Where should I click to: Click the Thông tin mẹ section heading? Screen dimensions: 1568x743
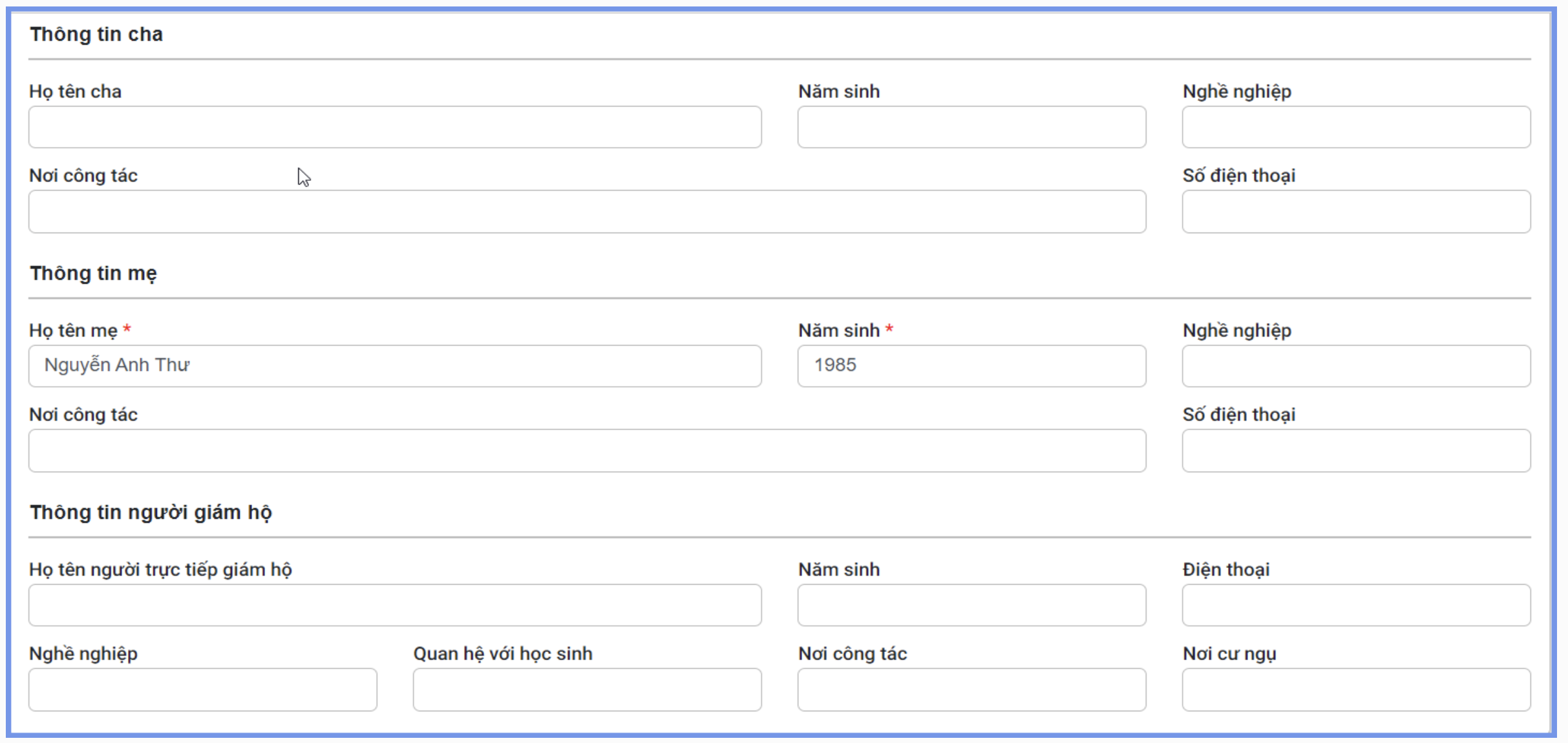point(93,273)
